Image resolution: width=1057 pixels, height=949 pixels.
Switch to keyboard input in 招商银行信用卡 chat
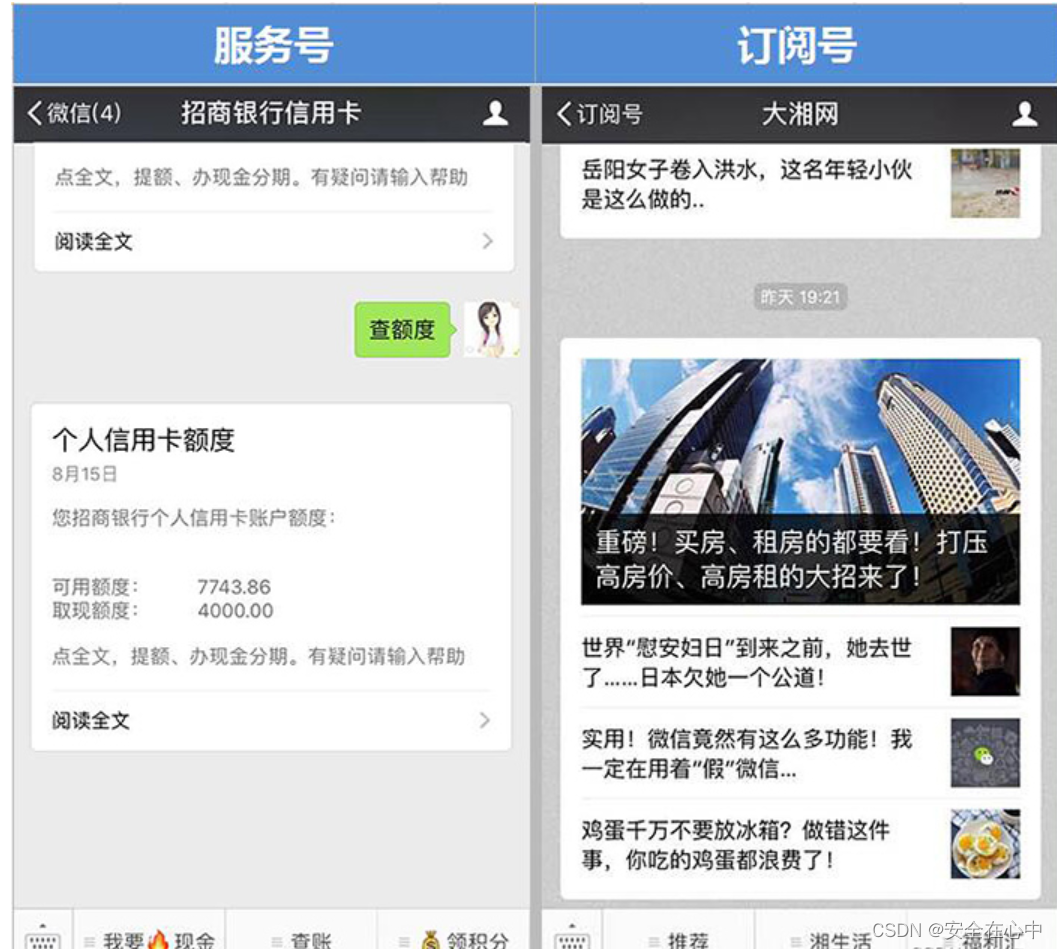42,936
